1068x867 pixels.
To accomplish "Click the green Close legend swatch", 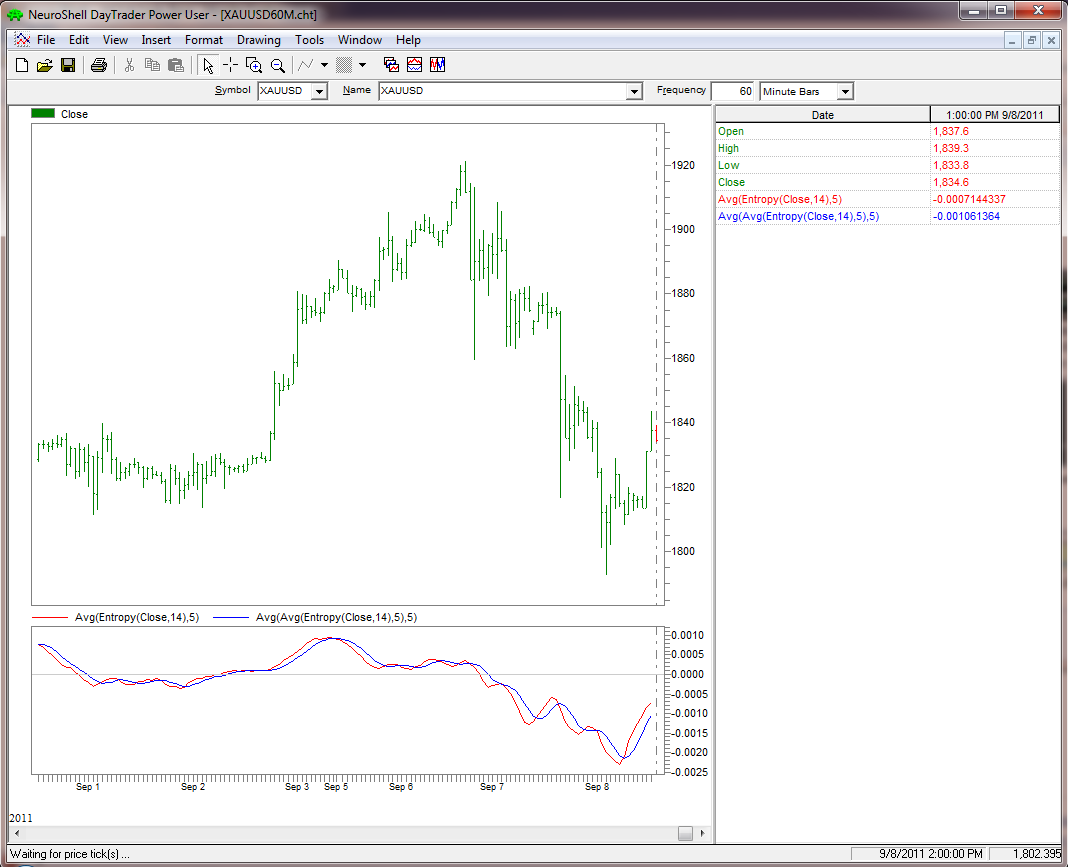I will 43,114.
